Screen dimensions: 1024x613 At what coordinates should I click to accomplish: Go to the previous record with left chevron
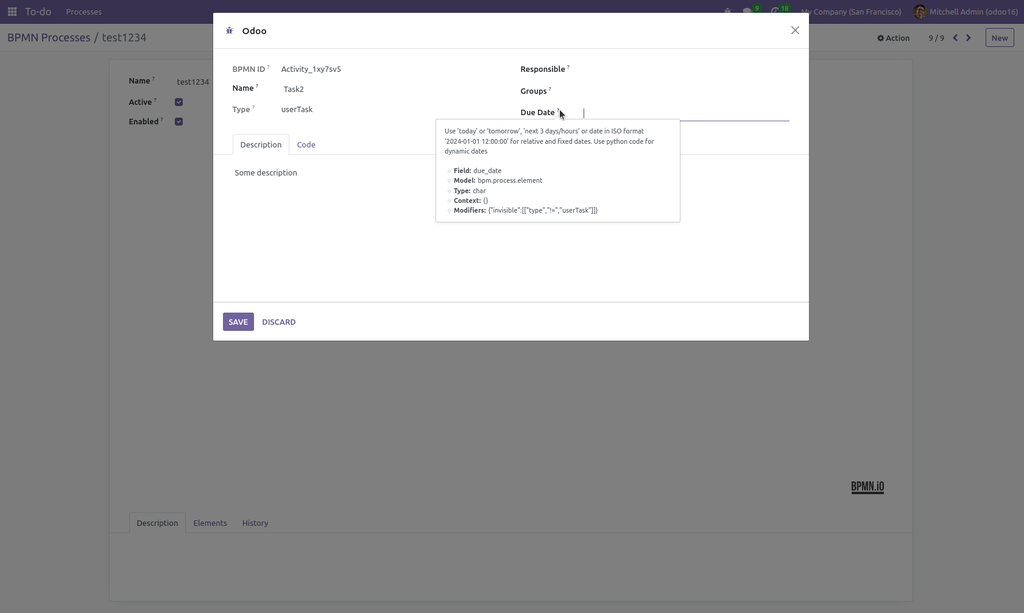(955, 38)
